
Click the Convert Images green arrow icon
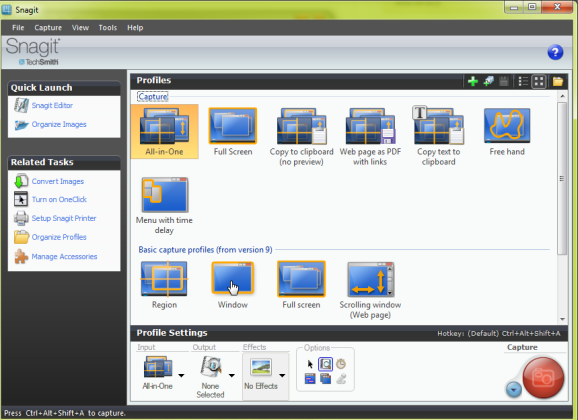click(21, 181)
